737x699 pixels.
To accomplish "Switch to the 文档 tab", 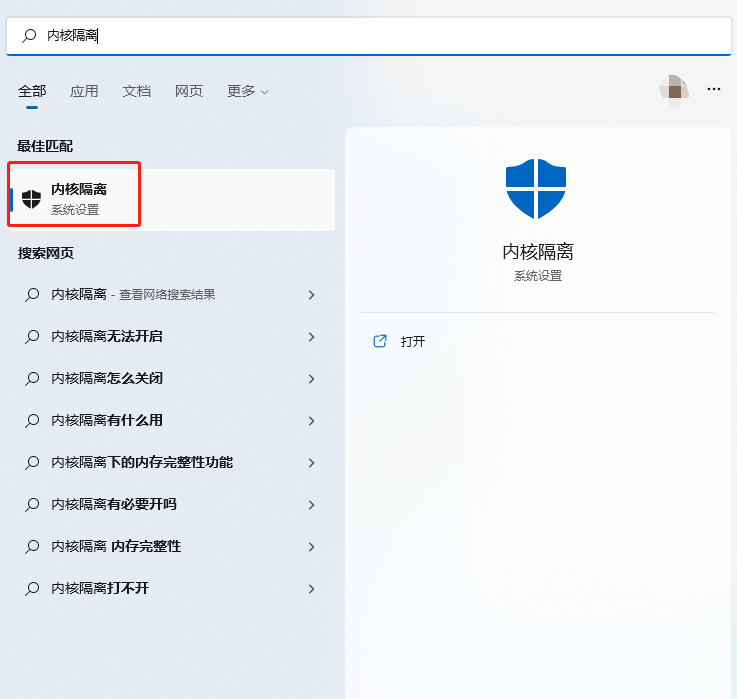I will coord(137,91).
